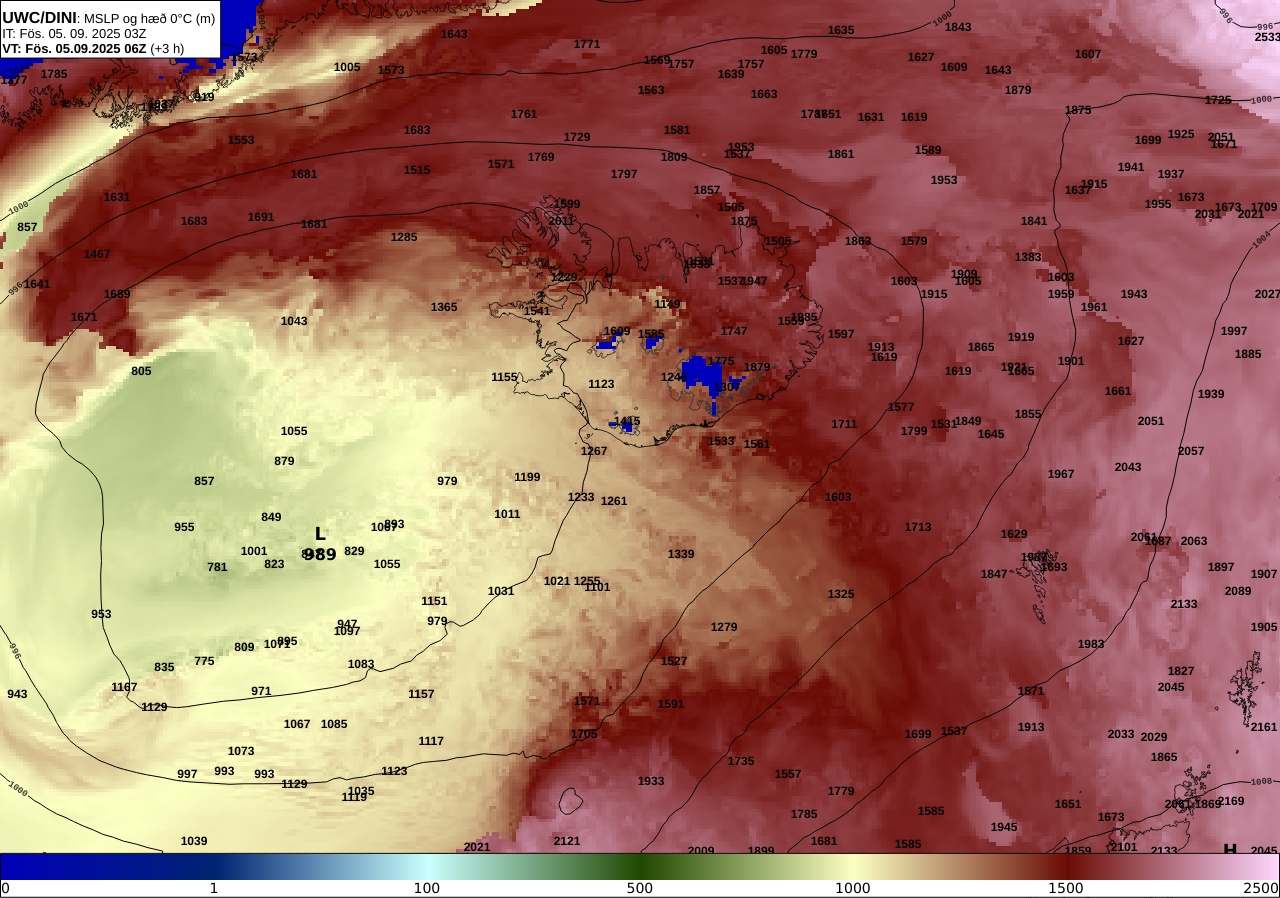Click the height value 1155
This screenshot has width=1280, height=898.
[x=505, y=377]
